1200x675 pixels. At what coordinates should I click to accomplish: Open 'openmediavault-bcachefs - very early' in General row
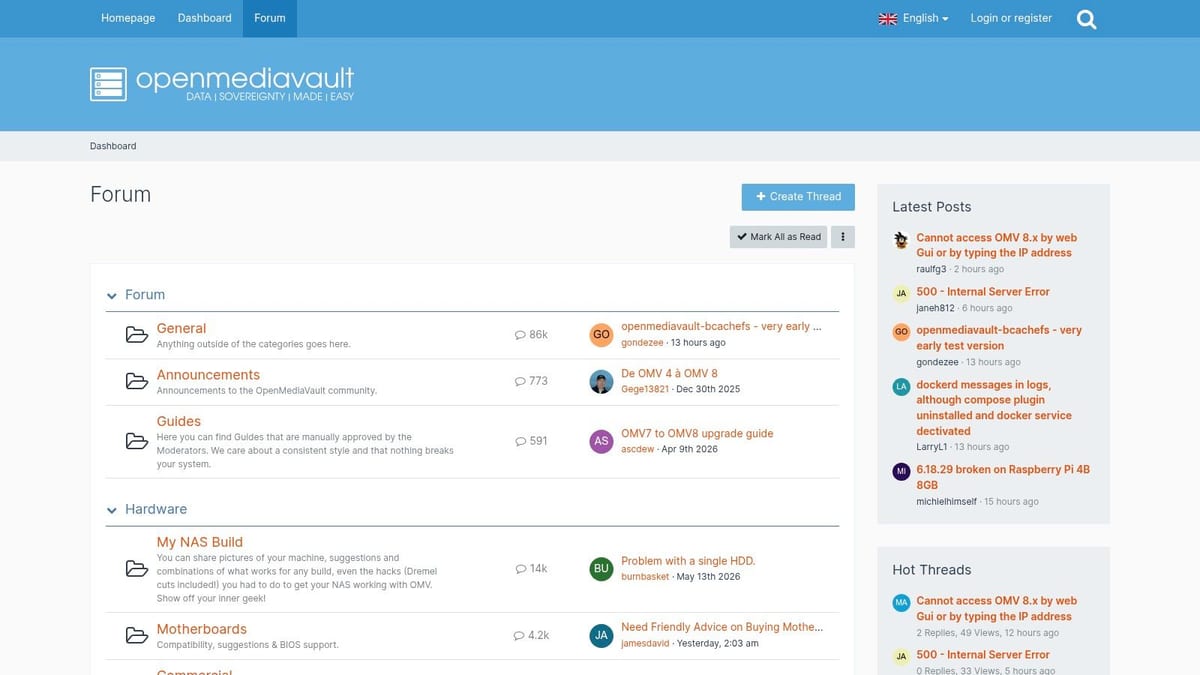pyautogui.click(x=721, y=326)
